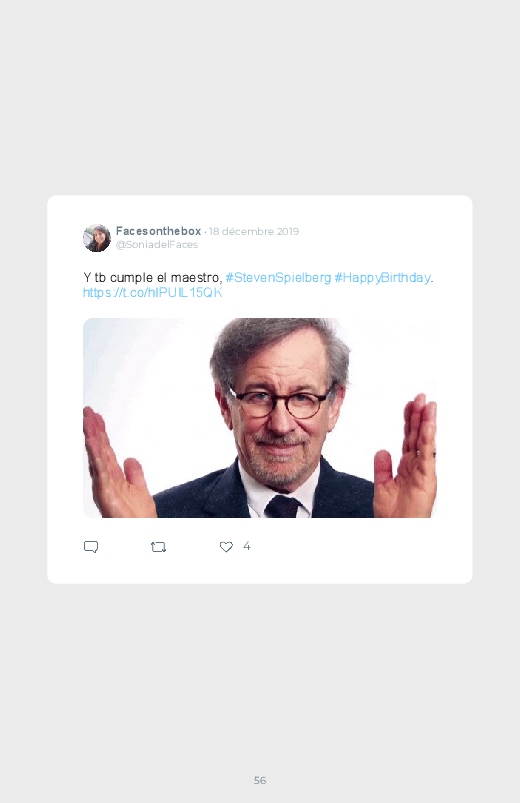Click the retweet arrows icon
Image resolution: width=520 pixels, height=803 pixels.
(x=158, y=547)
